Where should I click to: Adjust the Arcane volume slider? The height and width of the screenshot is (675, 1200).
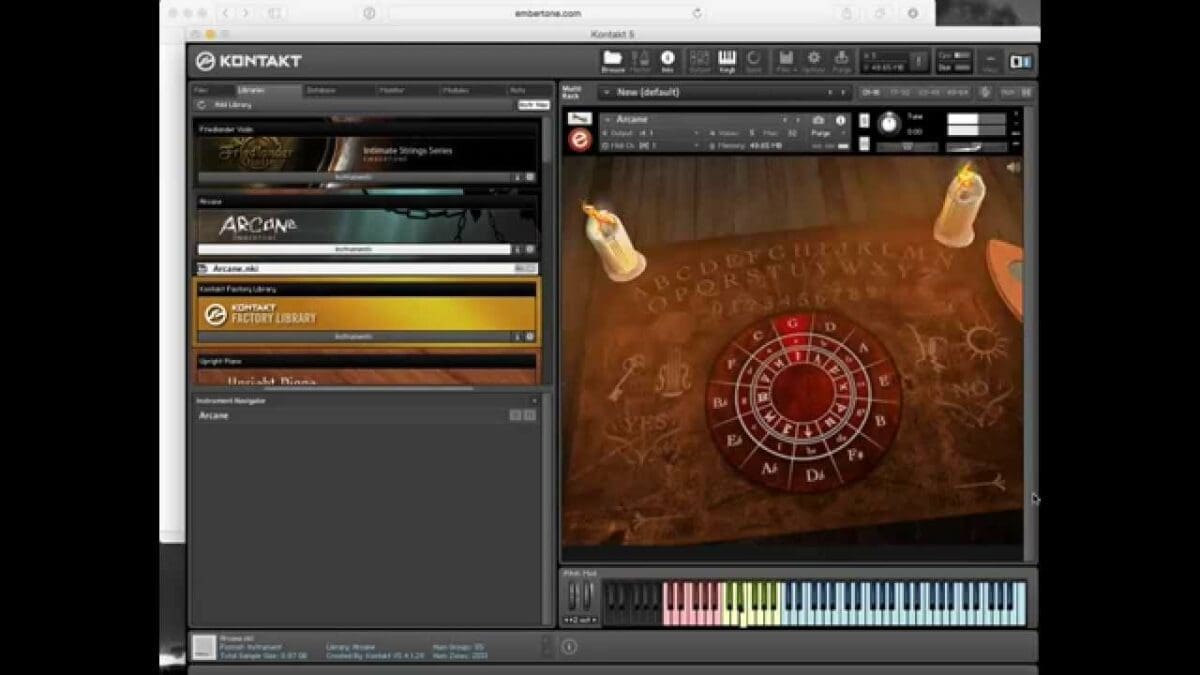(x=976, y=147)
